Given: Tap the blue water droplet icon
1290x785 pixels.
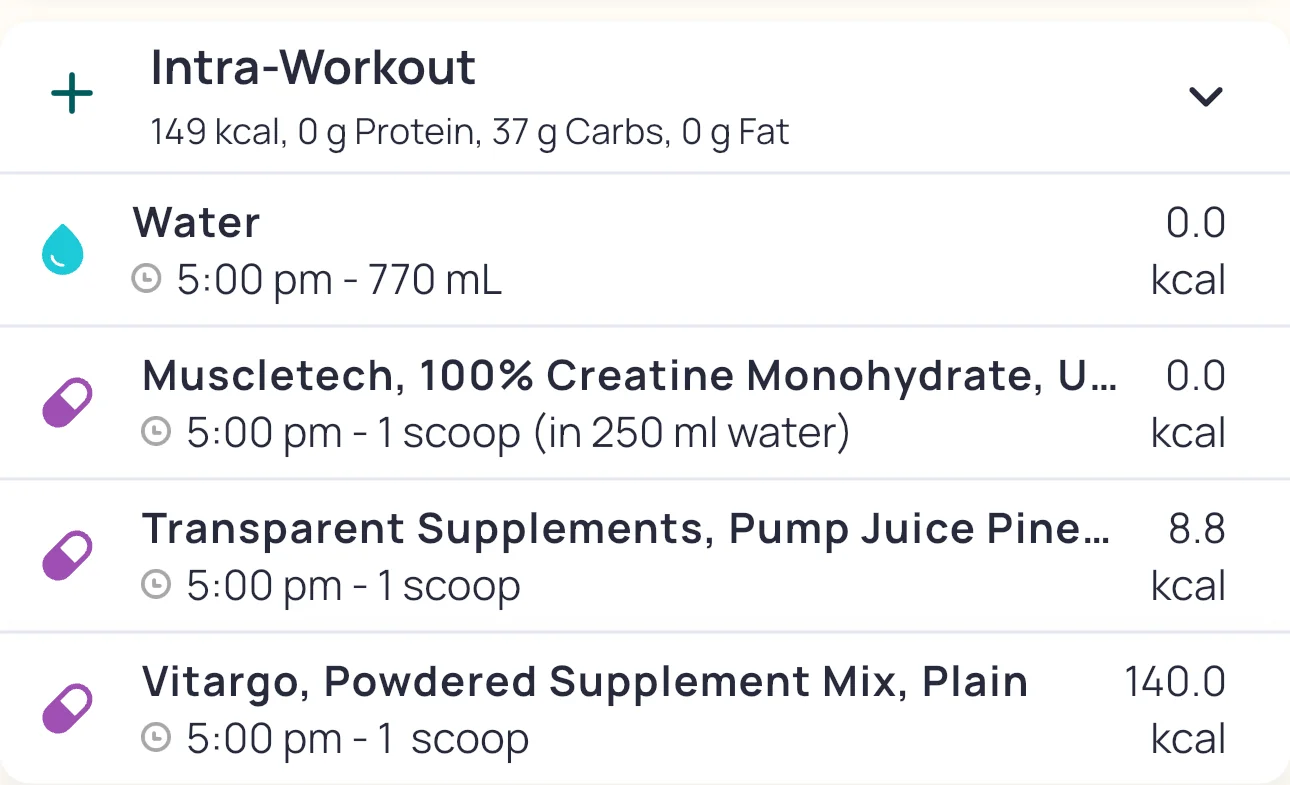Looking at the screenshot, I should (62, 249).
